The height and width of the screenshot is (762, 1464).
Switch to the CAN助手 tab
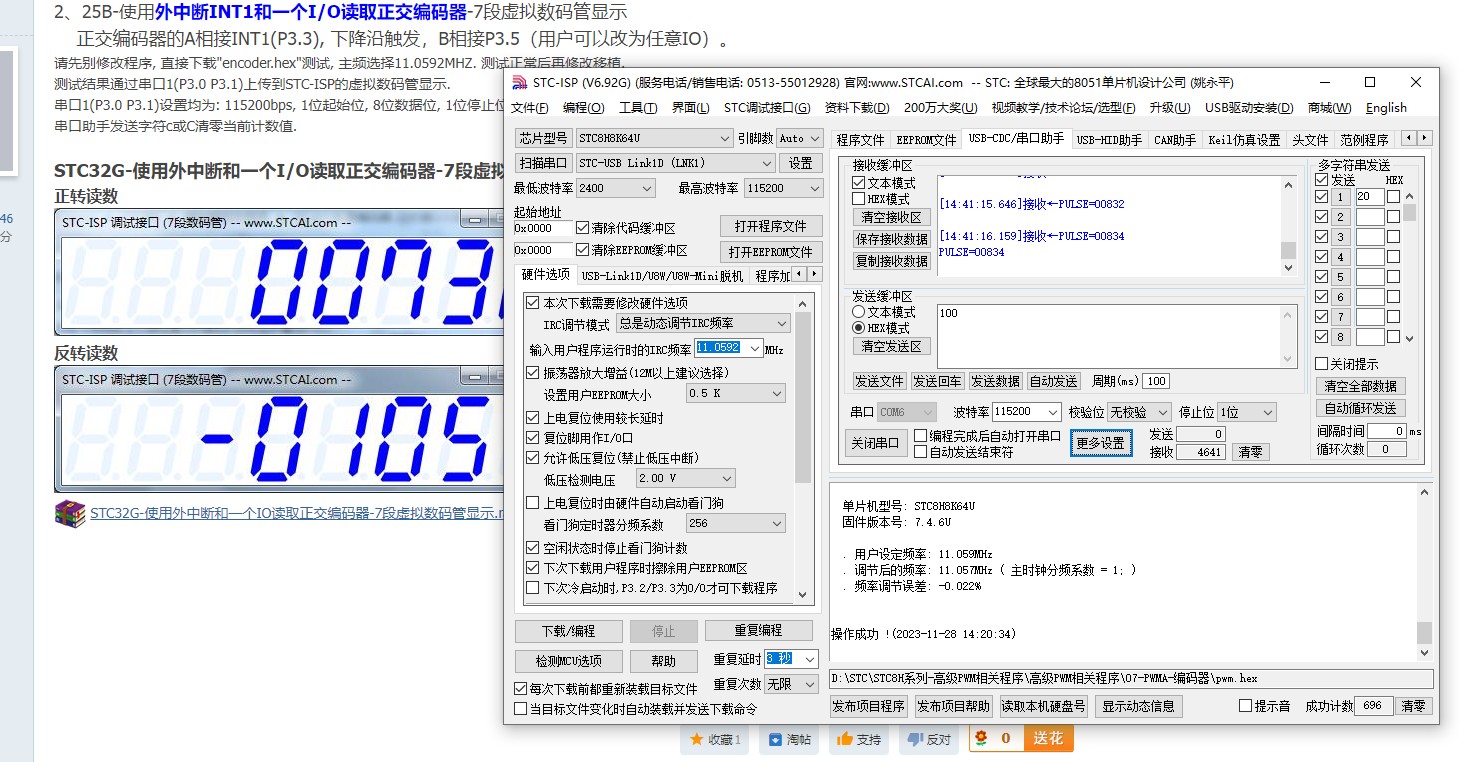point(1174,140)
